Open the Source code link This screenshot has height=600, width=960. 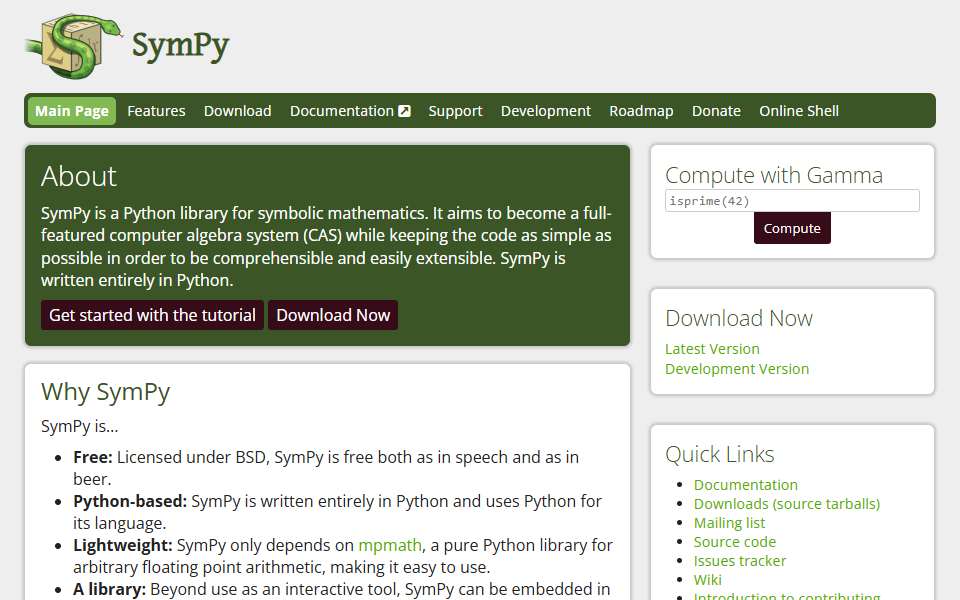pos(735,542)
